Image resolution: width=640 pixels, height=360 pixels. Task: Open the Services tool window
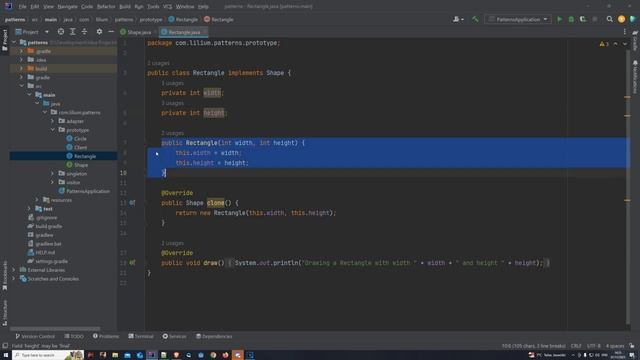pyautogui.click(x=174, y=336)
